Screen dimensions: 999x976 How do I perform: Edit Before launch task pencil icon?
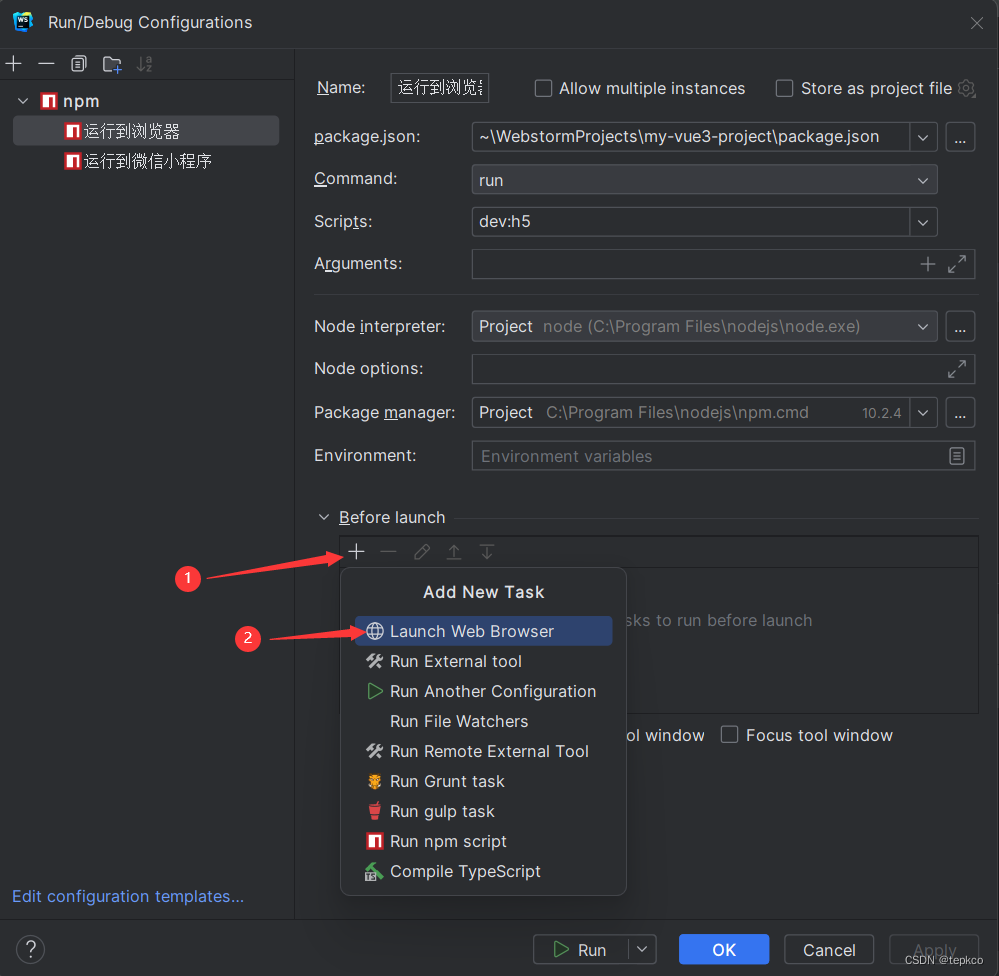tap(422, 552)
